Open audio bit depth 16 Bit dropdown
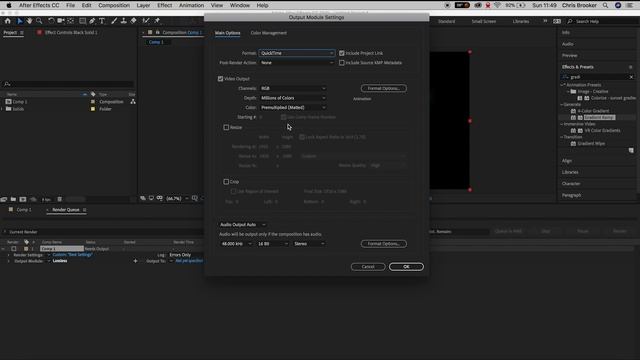Screen dimensions: 640x360 pos(273,244)
